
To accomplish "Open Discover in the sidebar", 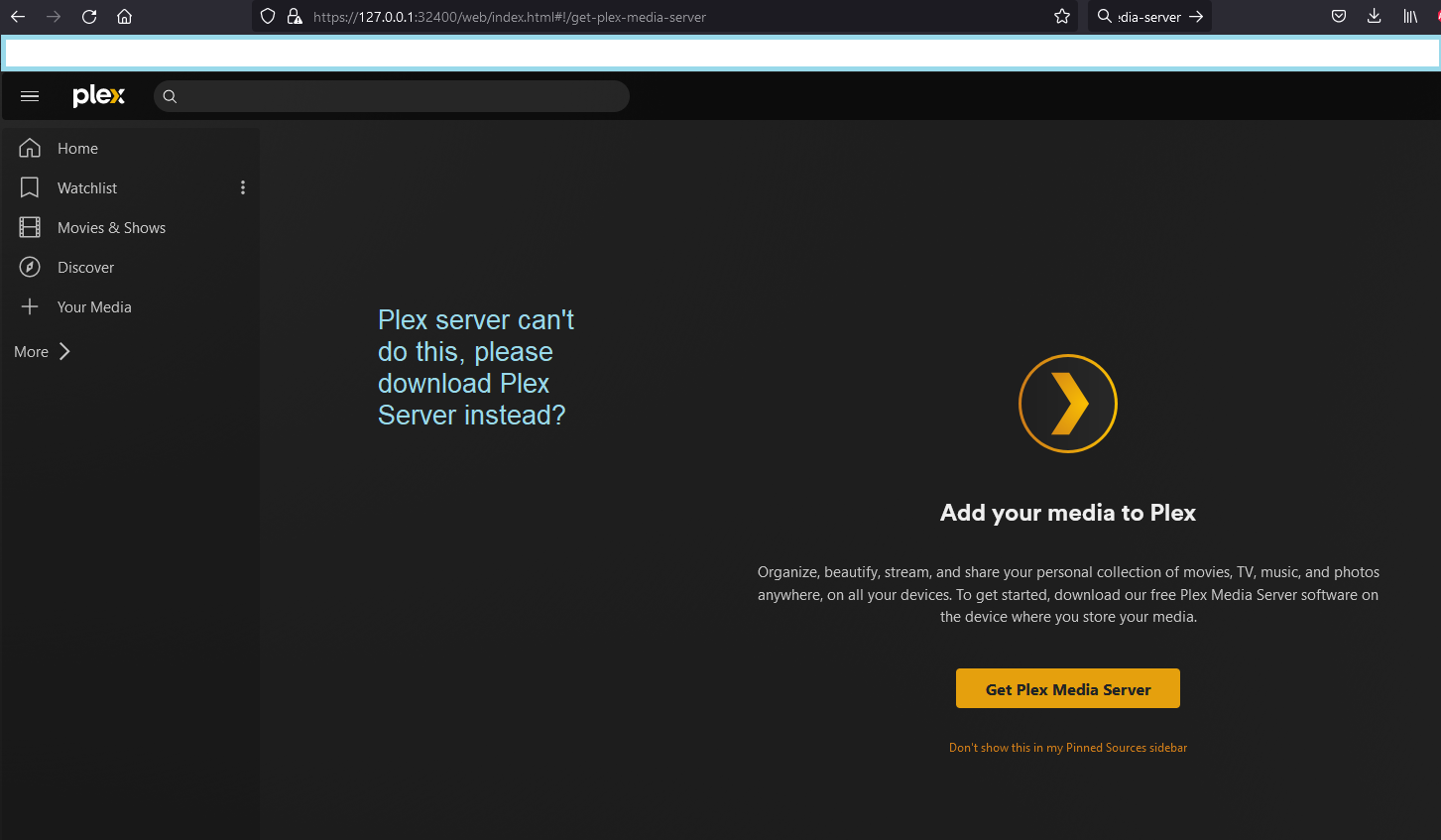I will (85, 267).
